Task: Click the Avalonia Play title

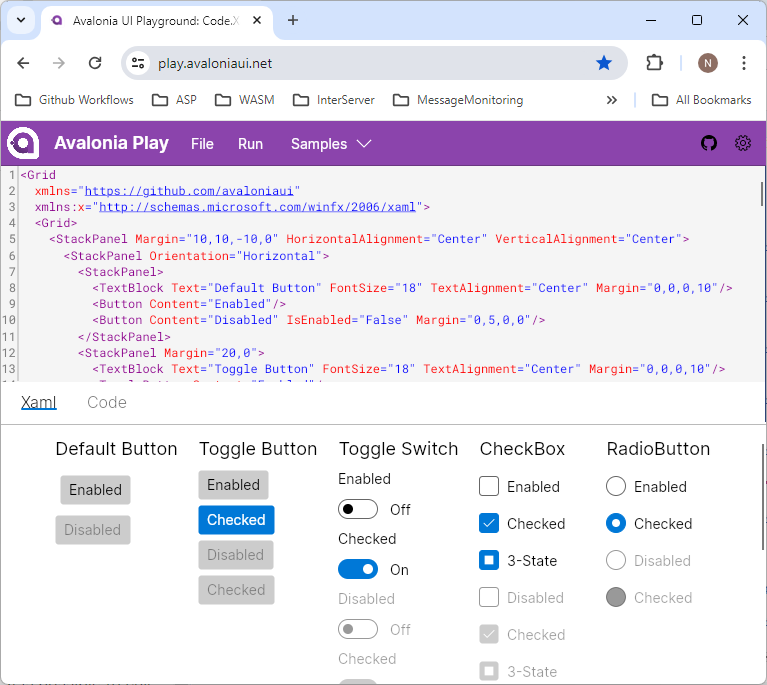Action: coord(112,143)
